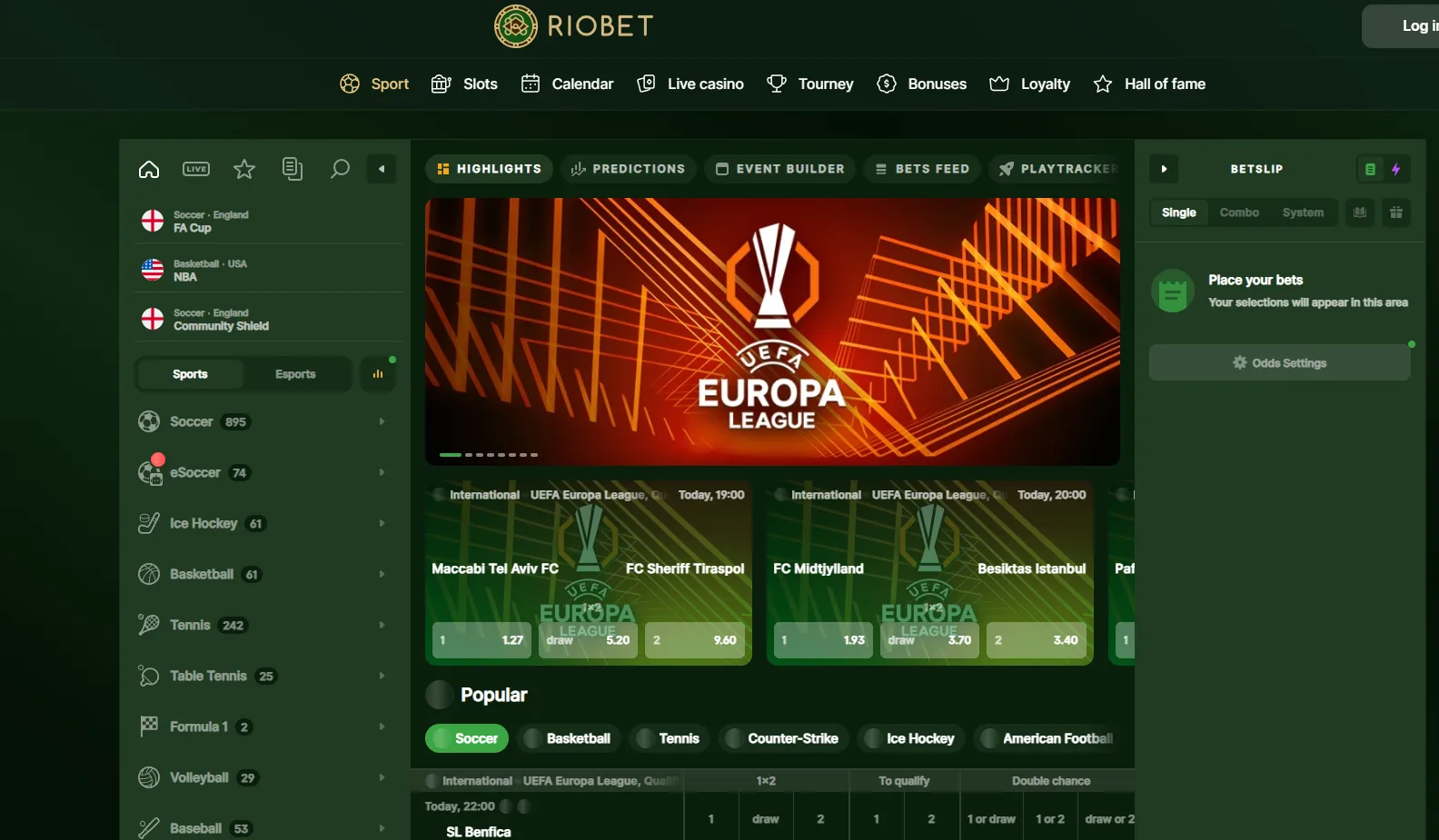Bet on FC Midtjylland at 1.93

[823, 640]
